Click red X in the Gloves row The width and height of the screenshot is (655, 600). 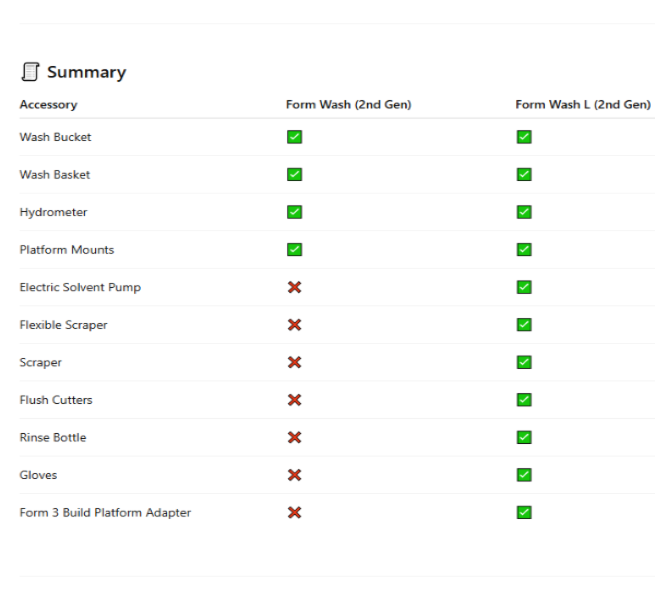pos(294,475)
